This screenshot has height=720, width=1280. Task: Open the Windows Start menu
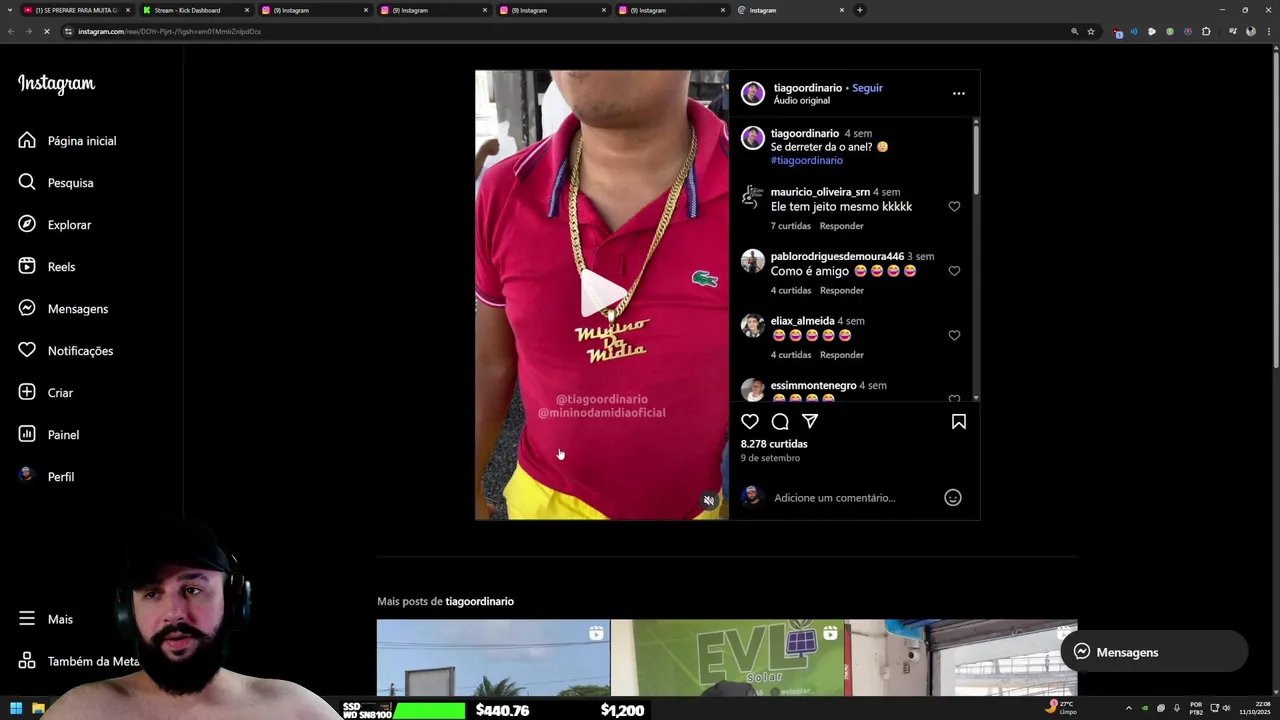coord(16,708)
